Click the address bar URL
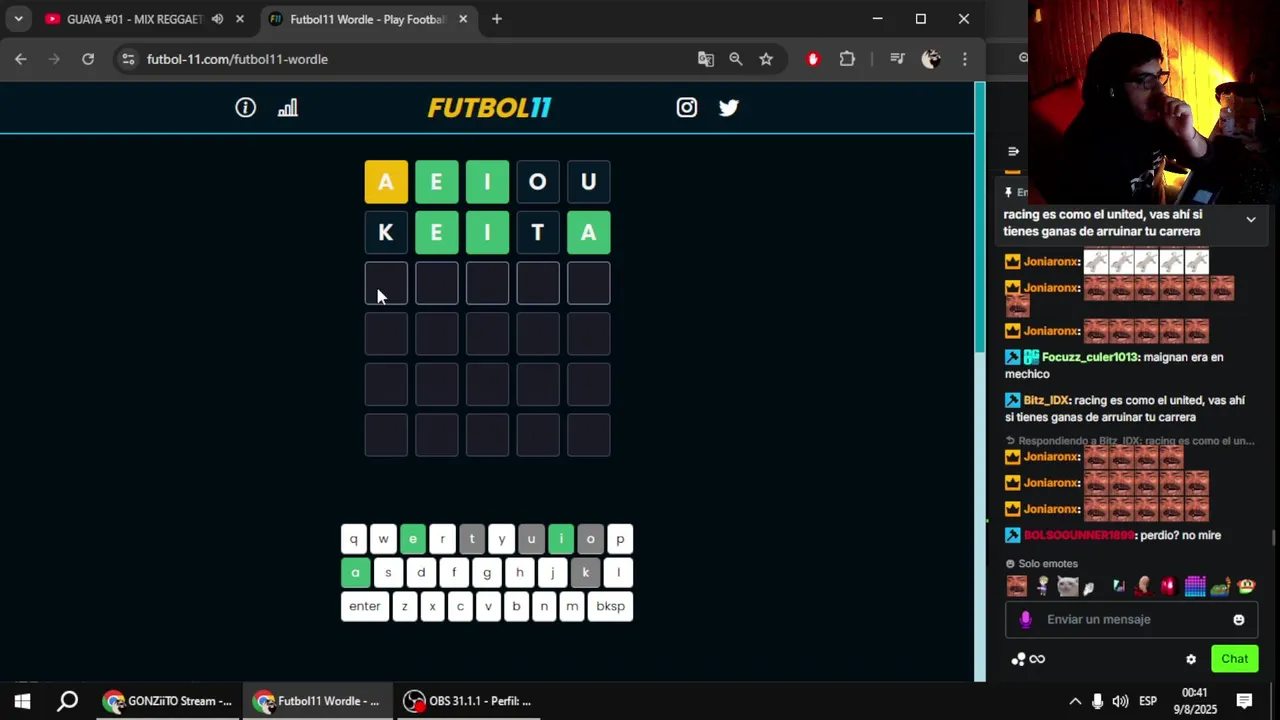The image size is (1280, 720). pyautogui.click(x=237, y=59)
